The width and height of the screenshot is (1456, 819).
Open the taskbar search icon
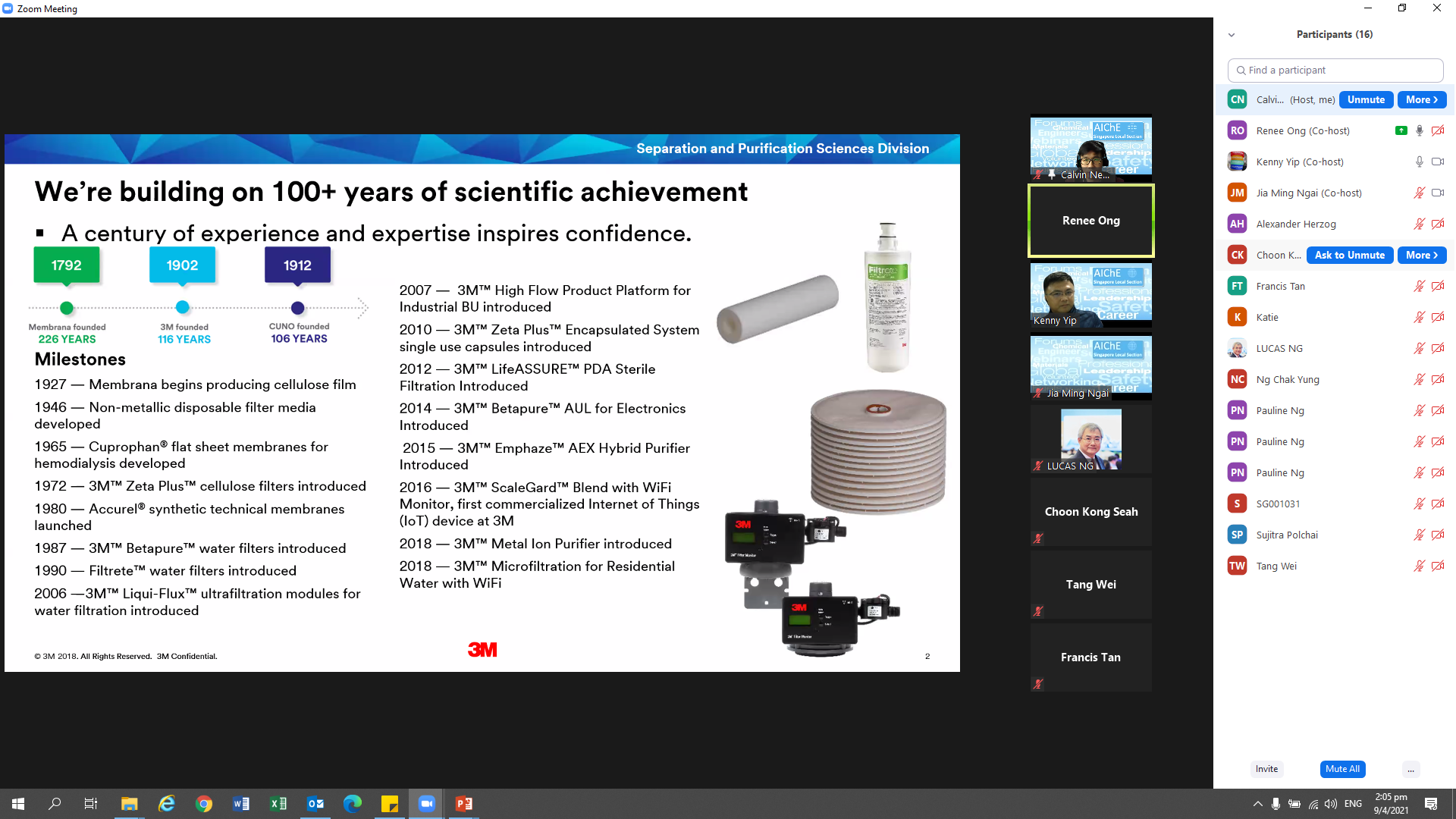pyautogui.click(x=55, y=804)
